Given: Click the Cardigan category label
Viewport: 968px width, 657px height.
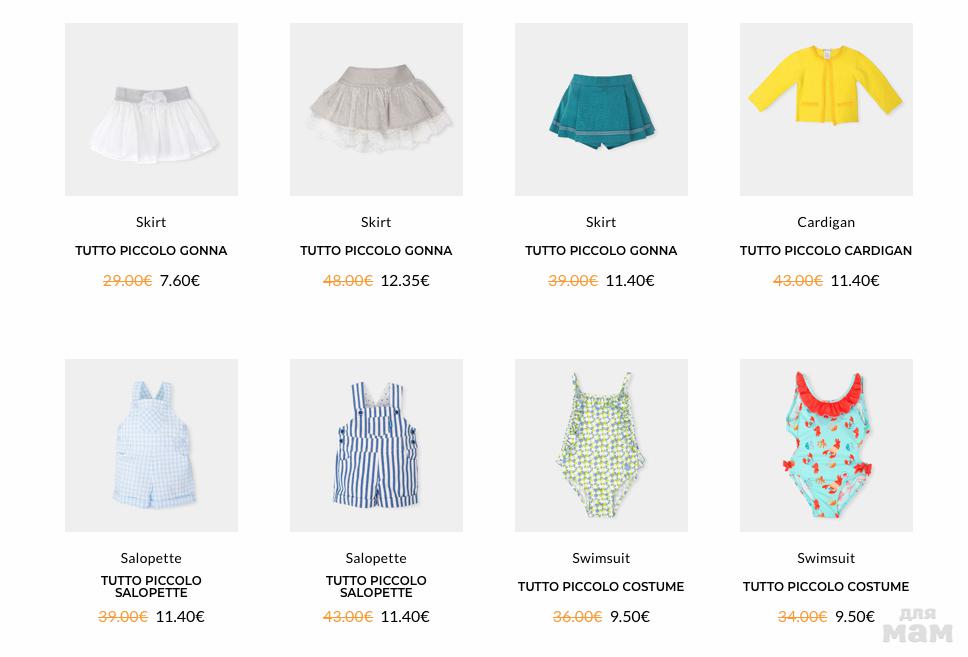Looking at the screenshot, I should [x=826, y=222].
